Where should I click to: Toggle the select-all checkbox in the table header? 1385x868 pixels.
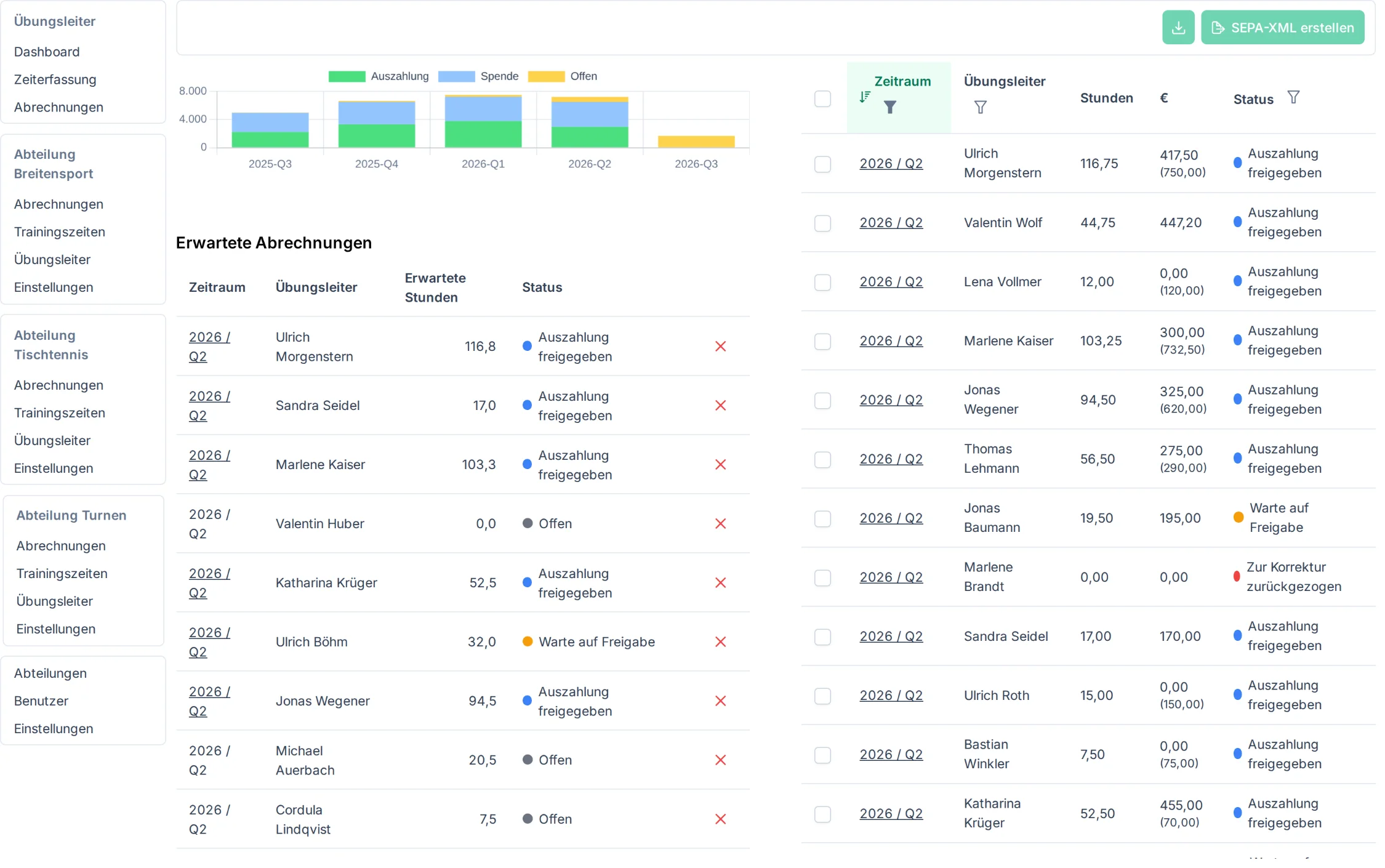pyautogui.click(x=822, y=98)
